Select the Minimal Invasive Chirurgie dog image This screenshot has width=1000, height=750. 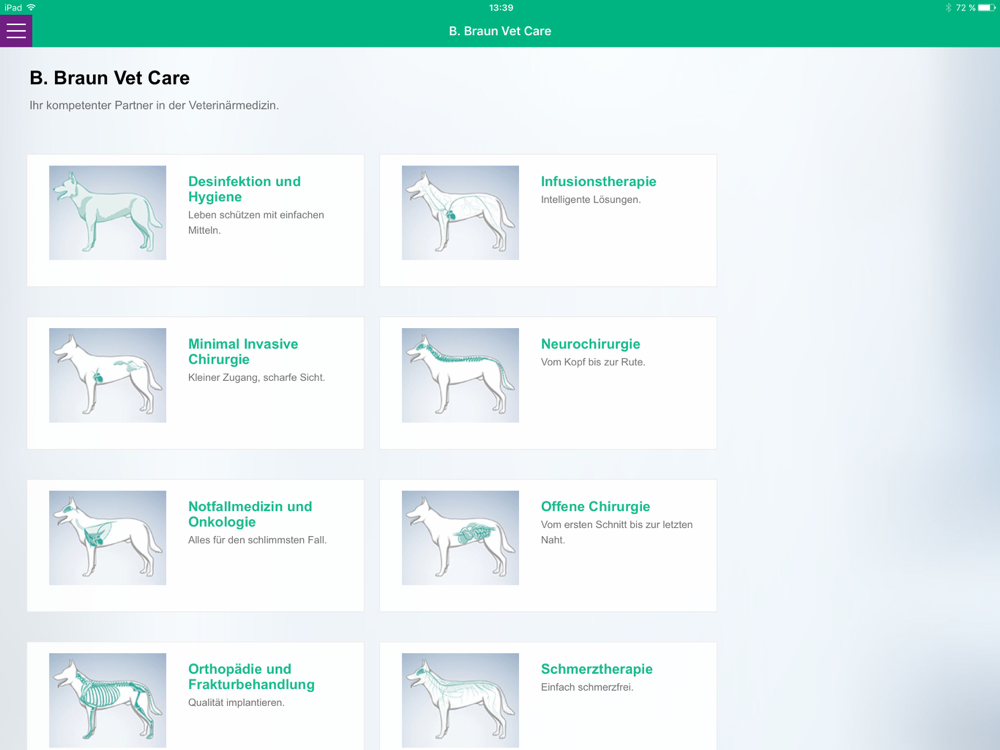[x=108, y=375]
